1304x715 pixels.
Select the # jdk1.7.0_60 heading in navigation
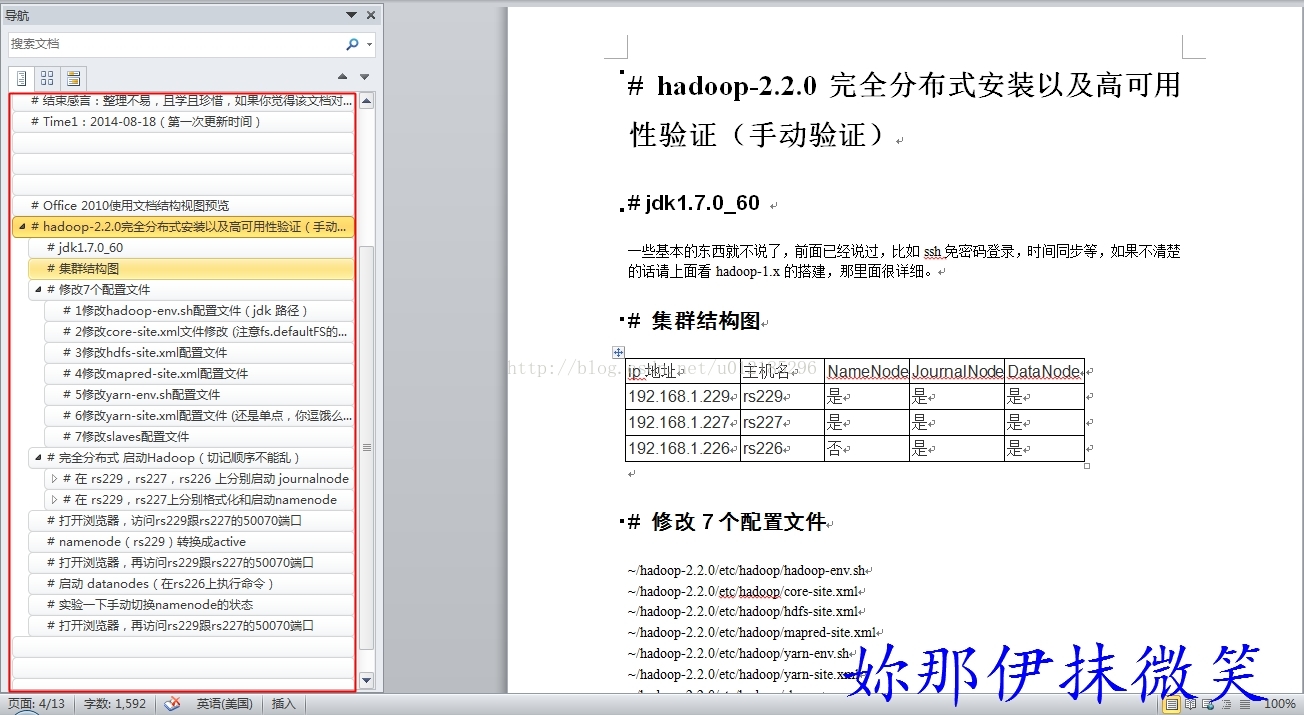(191, 247)
